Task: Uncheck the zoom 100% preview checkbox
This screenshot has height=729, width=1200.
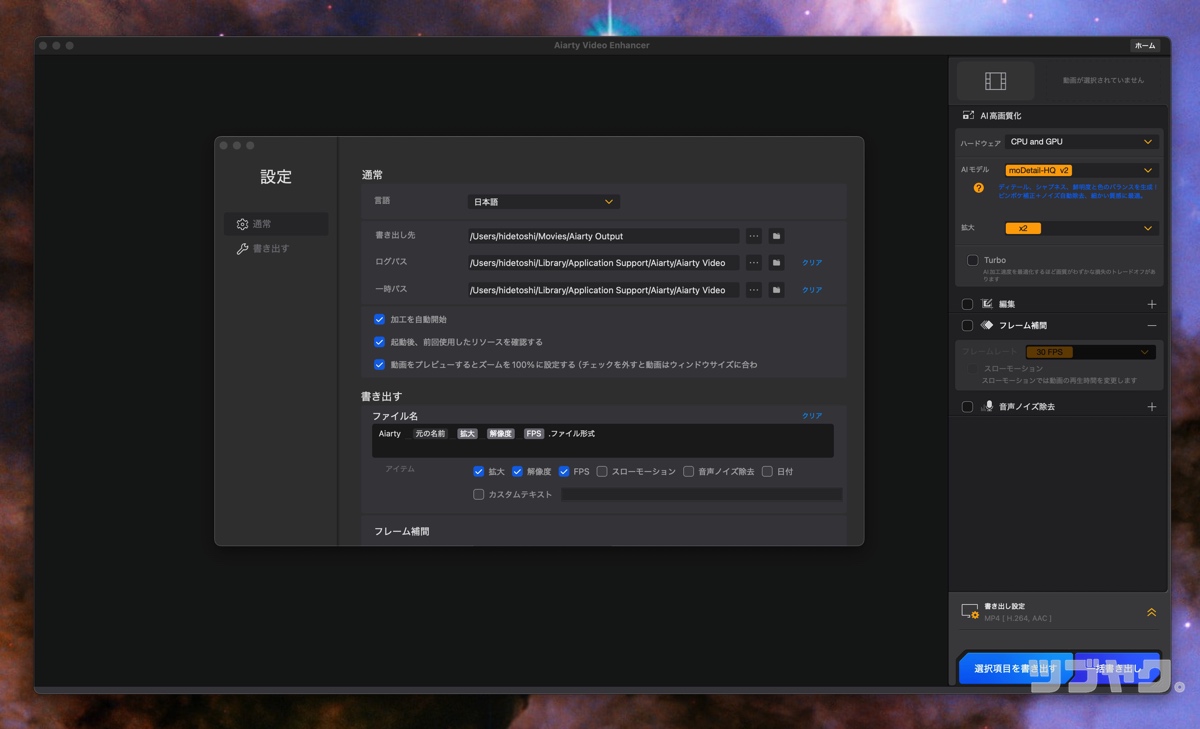Action: pos(380,365)
